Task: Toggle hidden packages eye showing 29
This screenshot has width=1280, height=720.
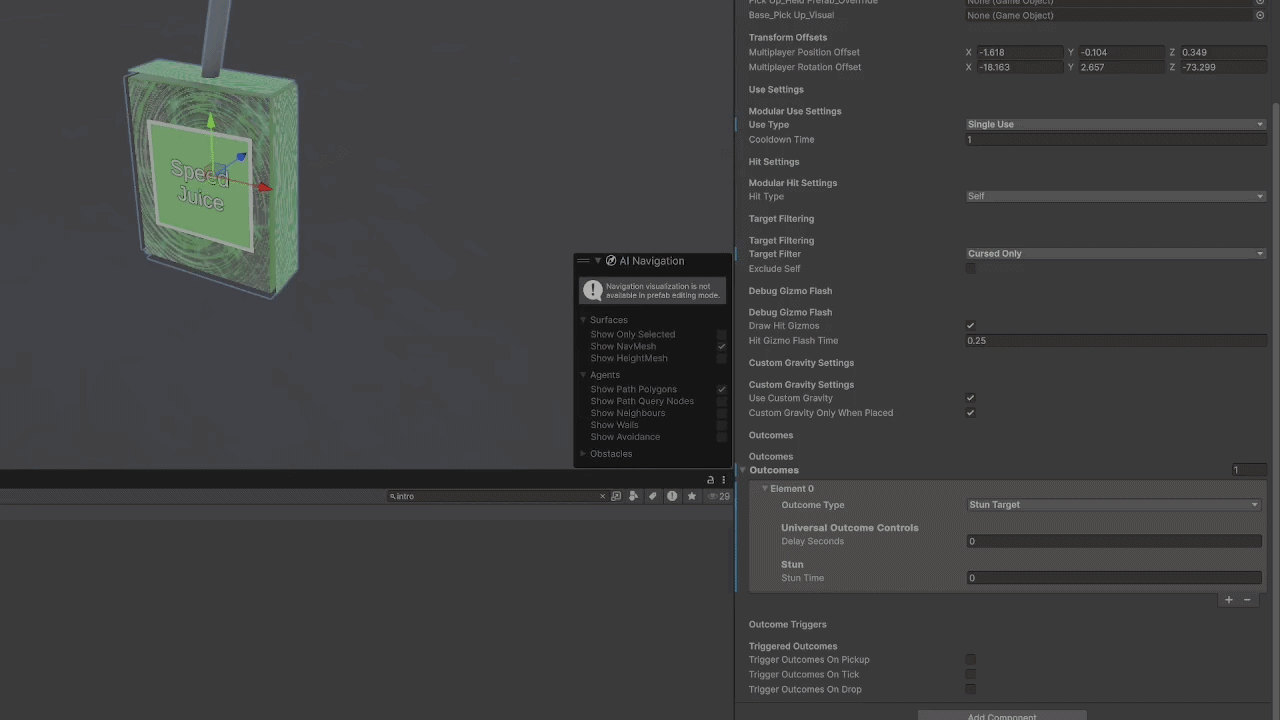Action: point(719,496)
